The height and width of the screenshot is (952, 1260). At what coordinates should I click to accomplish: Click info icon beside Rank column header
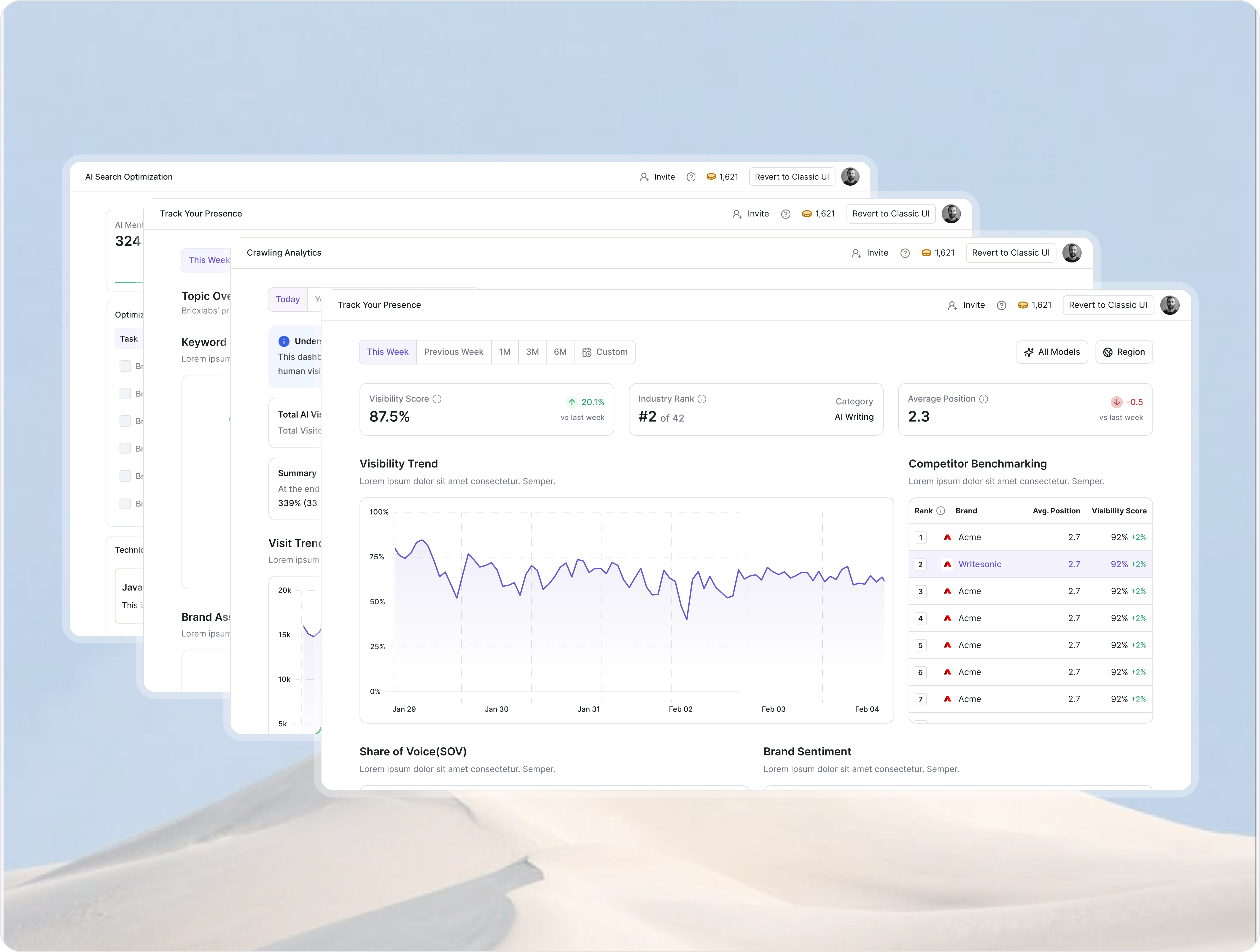point(941,510)
